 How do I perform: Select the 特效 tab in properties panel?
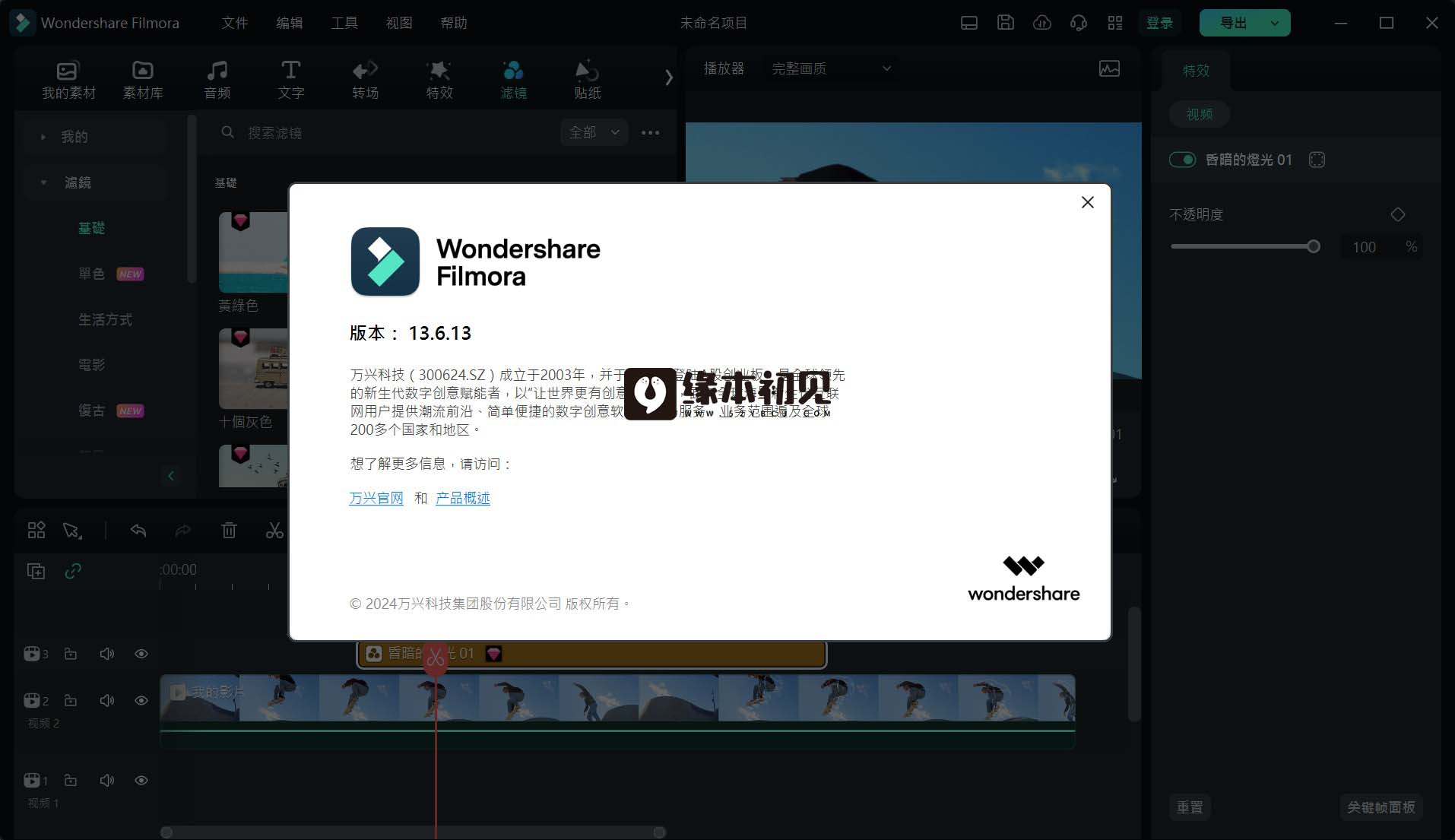click(x=1196, y=70)
